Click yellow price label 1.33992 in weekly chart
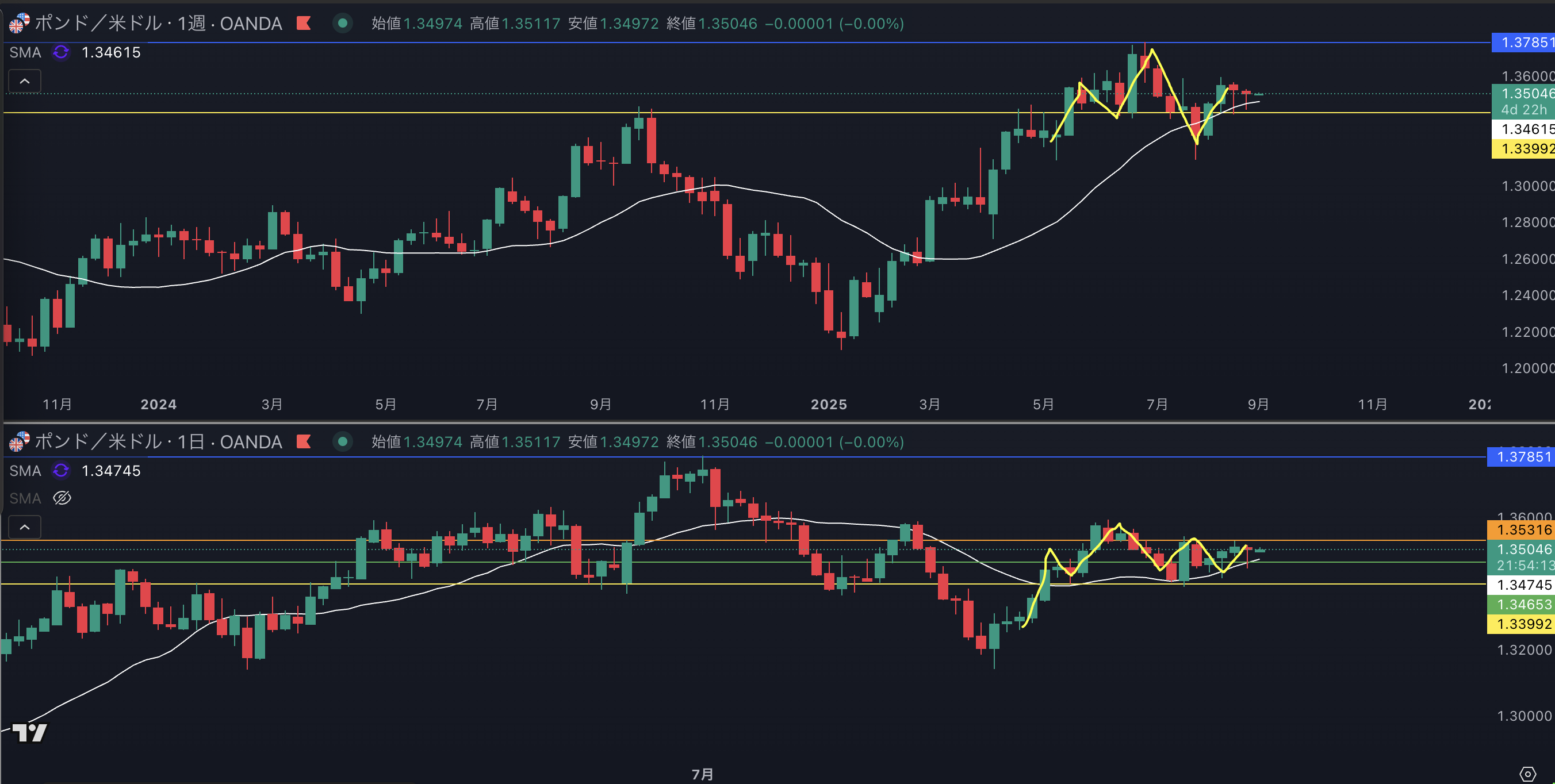The image size is (1555, 784). pyautogui.click(x=1523, y=148)
